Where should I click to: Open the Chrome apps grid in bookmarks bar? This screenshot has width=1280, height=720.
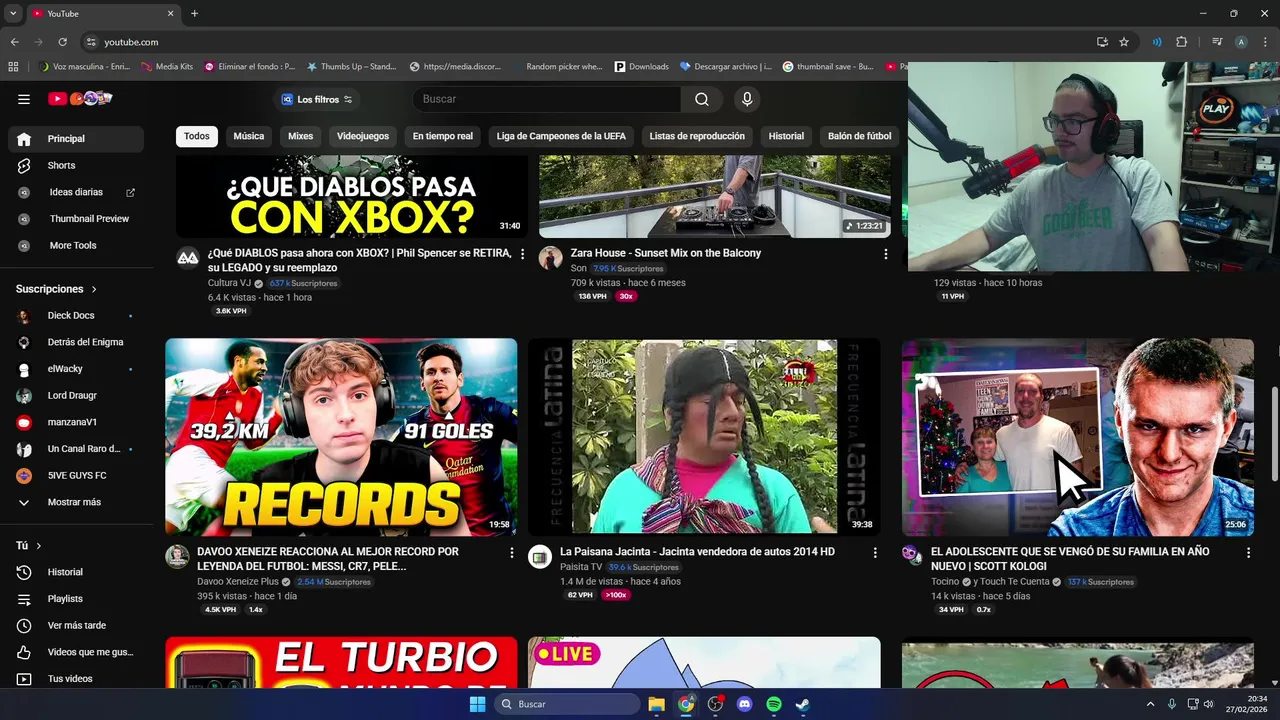point(13,67)
